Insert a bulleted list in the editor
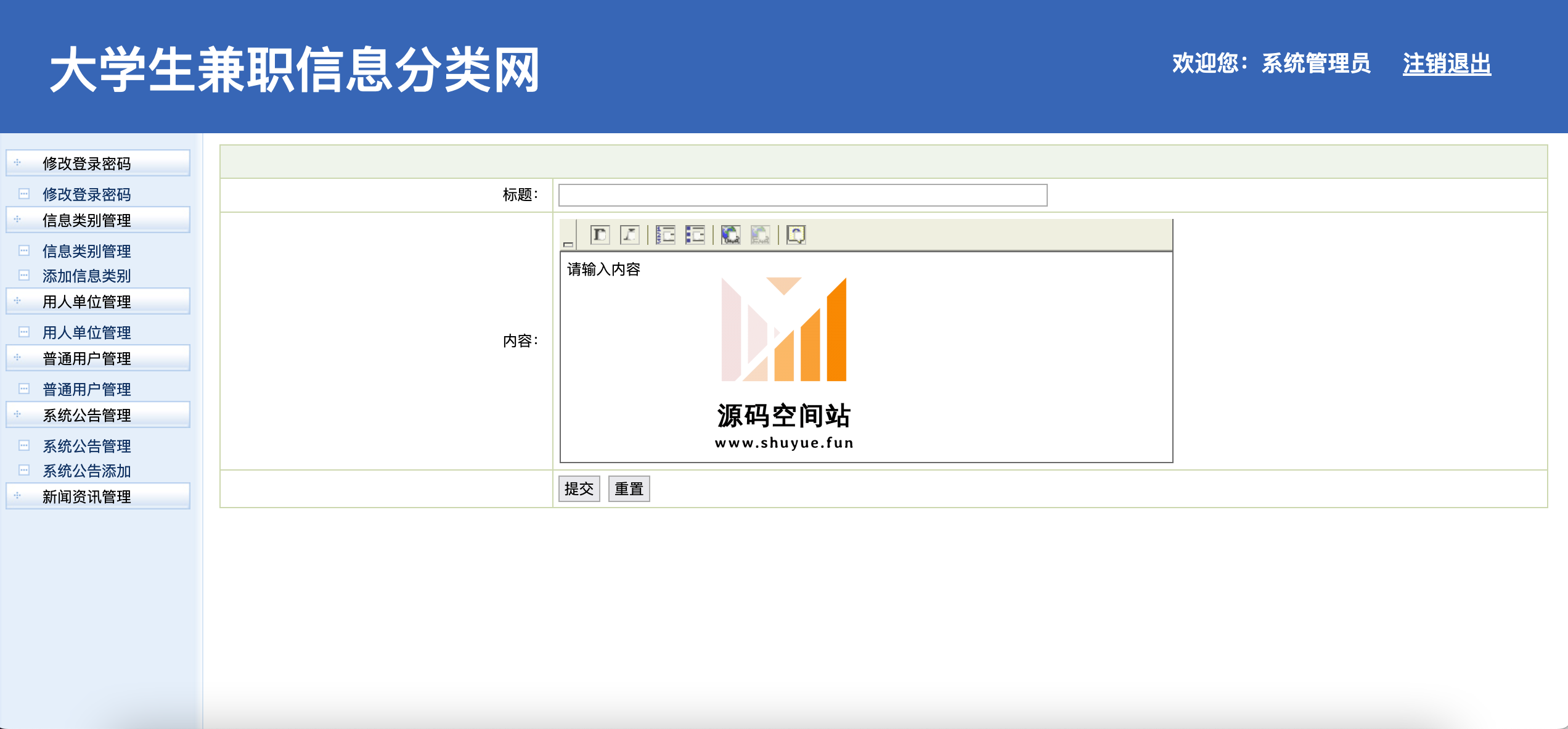Image resolution: width=1568 pixels, height=729 pixels. pyautogui.click(x=695, y=235)
